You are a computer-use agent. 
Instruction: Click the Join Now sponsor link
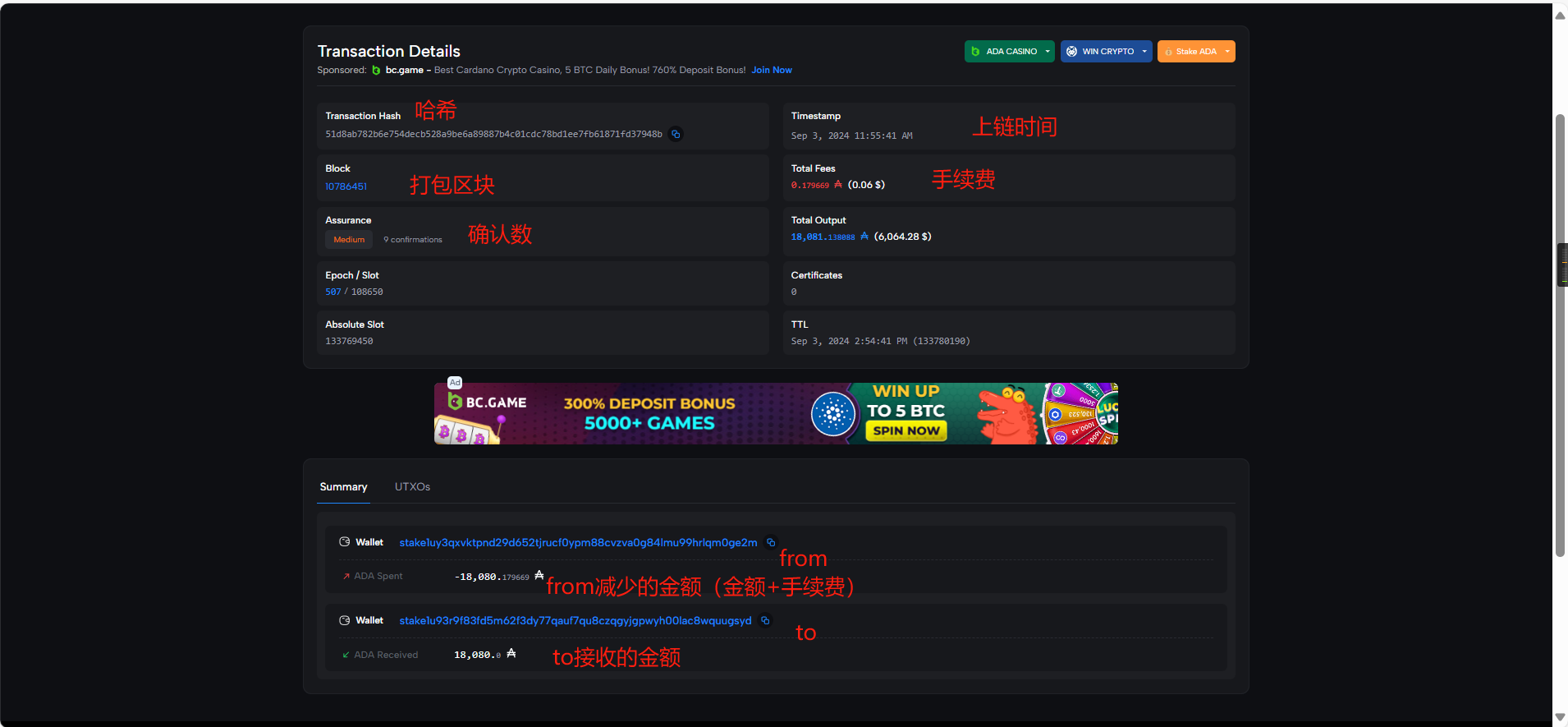772,70
